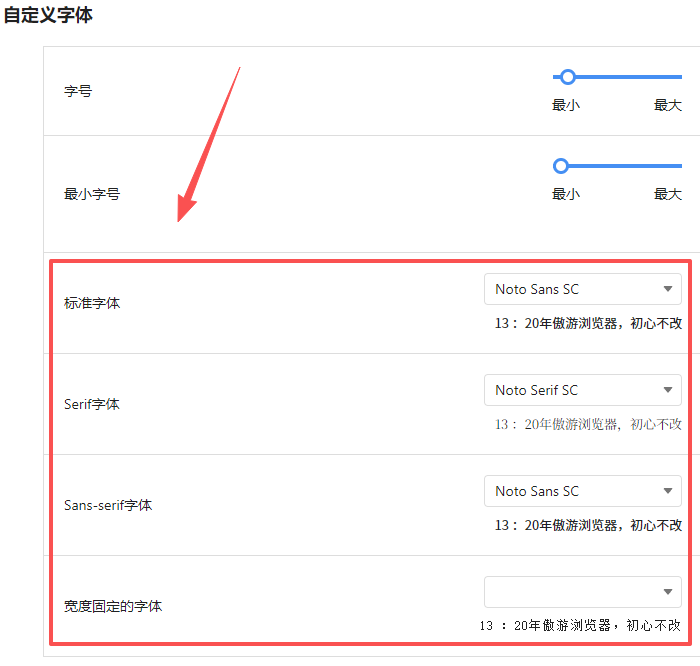This screenshot has width=700, height=666.
Task: Open the 宽度固定的字体 empty font dropdown
Action: [x=583, y=591]
